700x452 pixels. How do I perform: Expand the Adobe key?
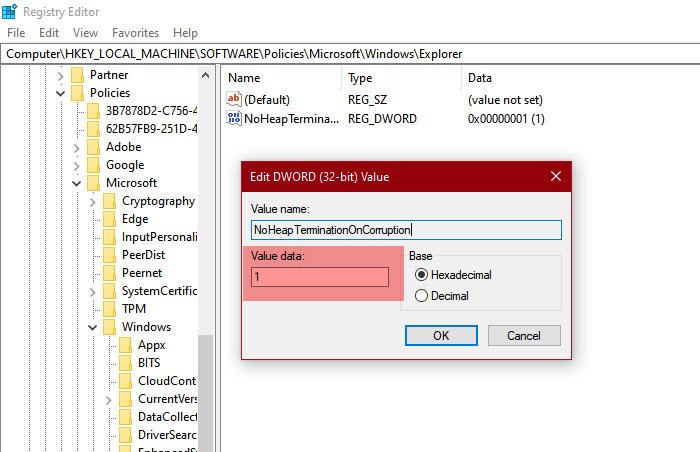(77, 148)
